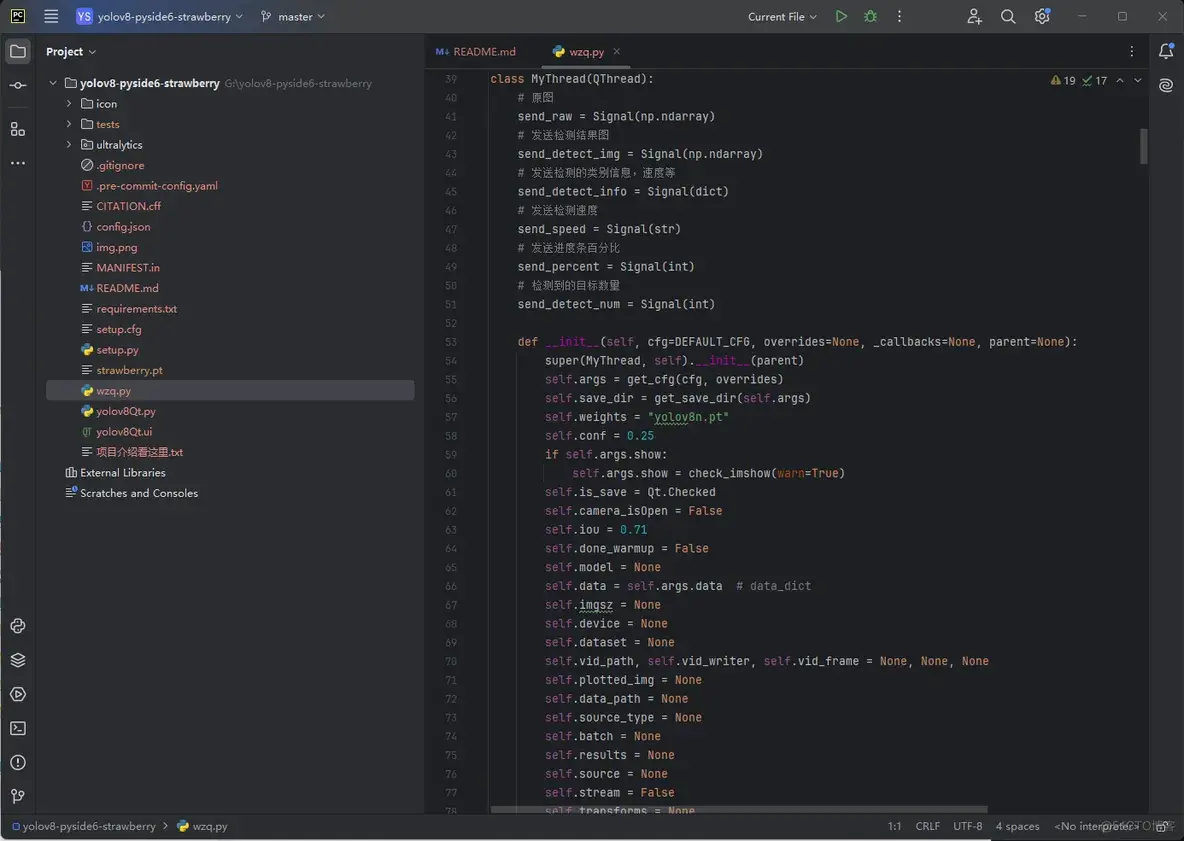This screenshot has width=1184, height=841.
Task: Expand the ultralytics folder
Action: tap(69, 145)
